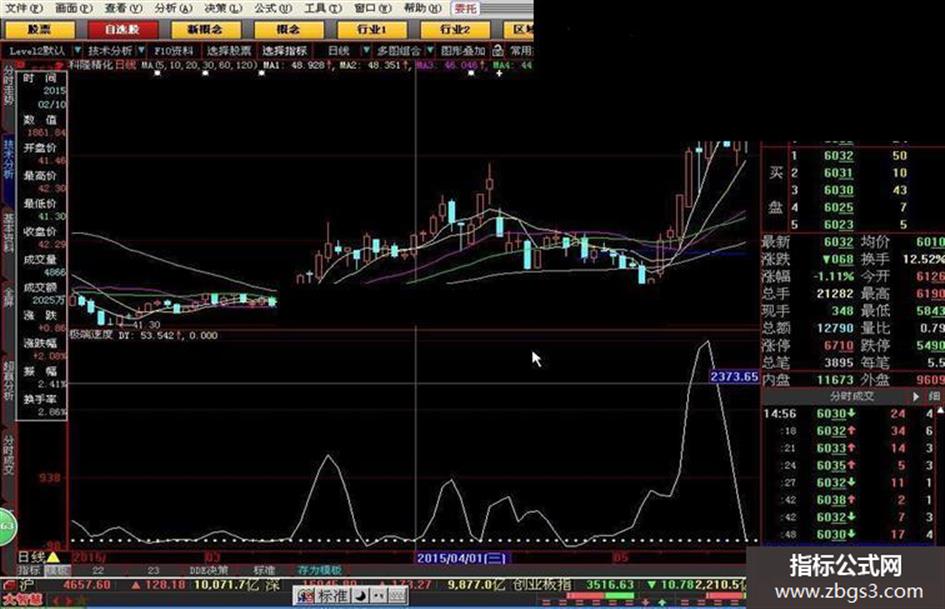Open F10资料 from toolbar

coord(174,51)
